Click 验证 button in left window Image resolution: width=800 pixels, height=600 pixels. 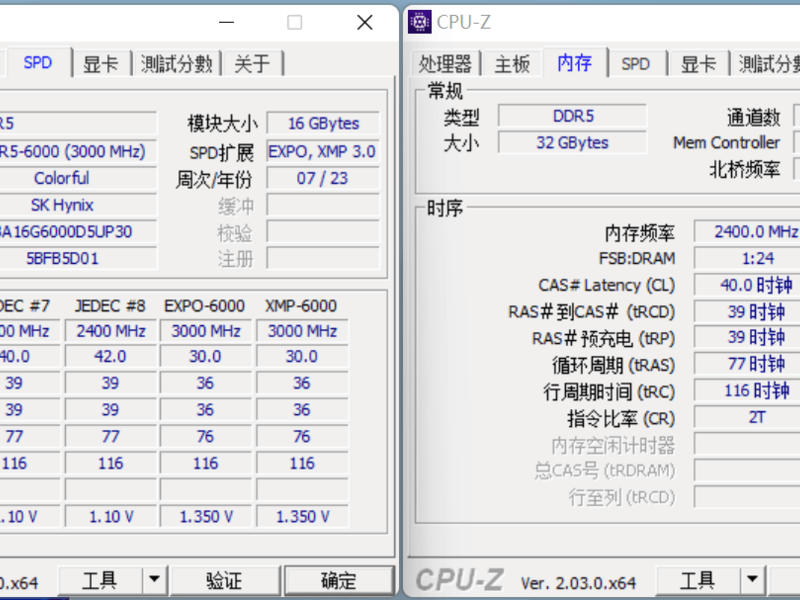click(224, 580)
